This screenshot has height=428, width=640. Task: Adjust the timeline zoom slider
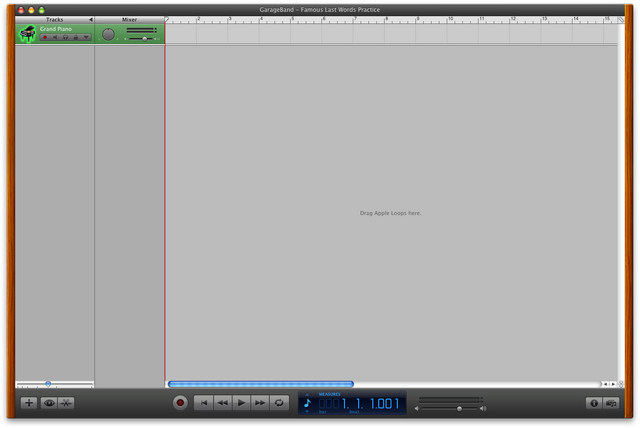click(x=48, y=384)
